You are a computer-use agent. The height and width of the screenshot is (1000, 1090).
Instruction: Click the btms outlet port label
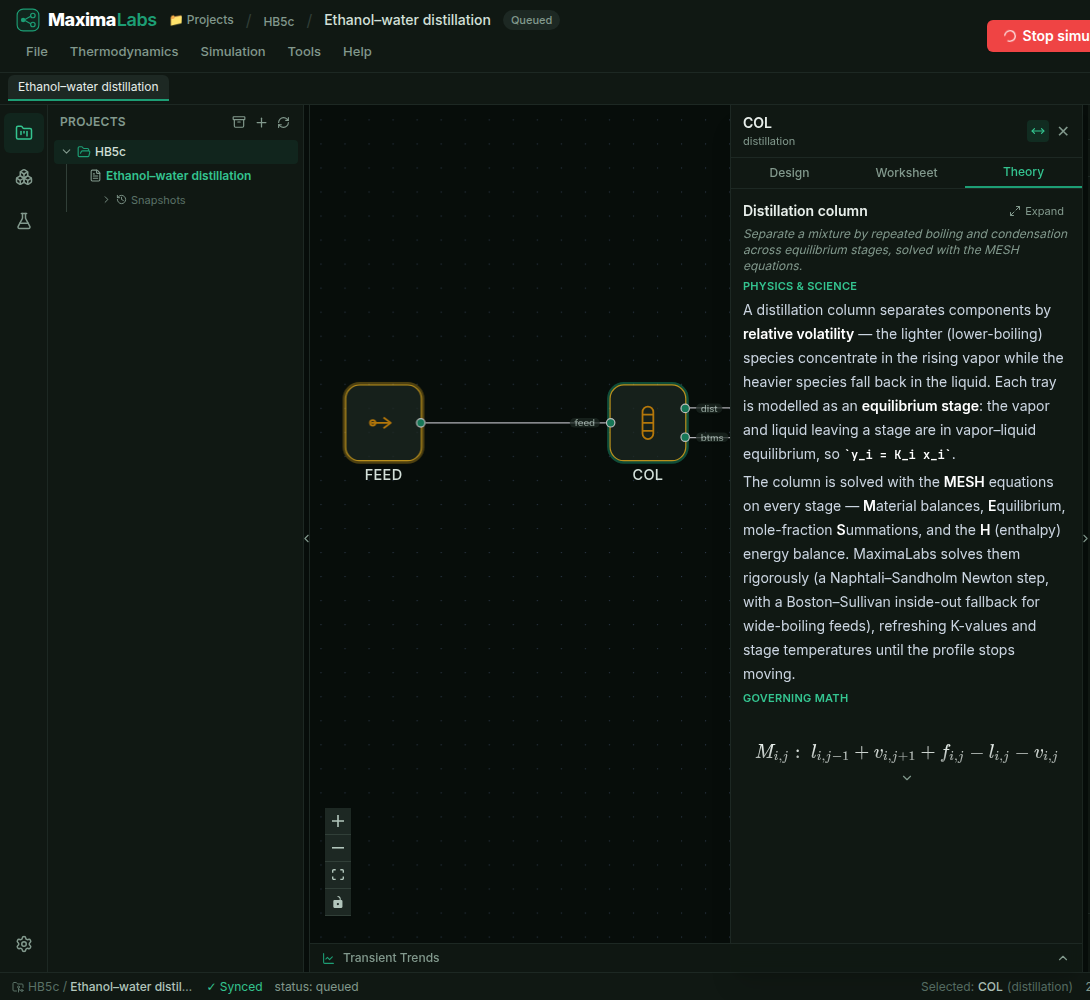coord(712,438)
